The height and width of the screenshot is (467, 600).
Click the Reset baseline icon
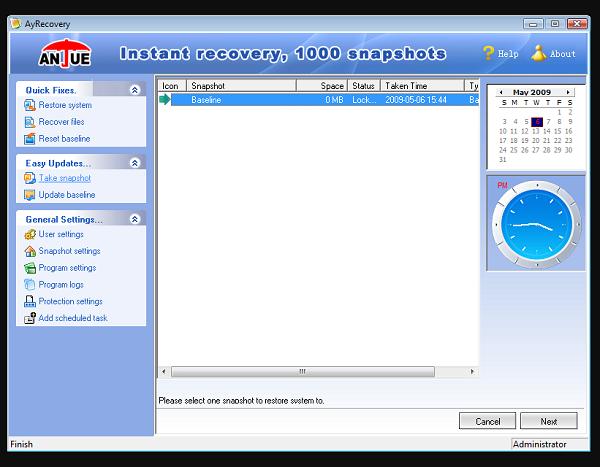pos(30,138)
